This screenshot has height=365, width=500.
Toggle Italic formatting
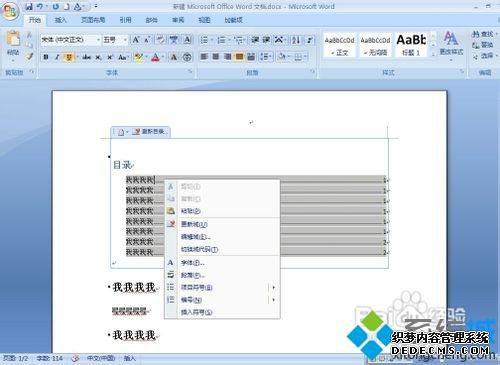pos(57,57)
